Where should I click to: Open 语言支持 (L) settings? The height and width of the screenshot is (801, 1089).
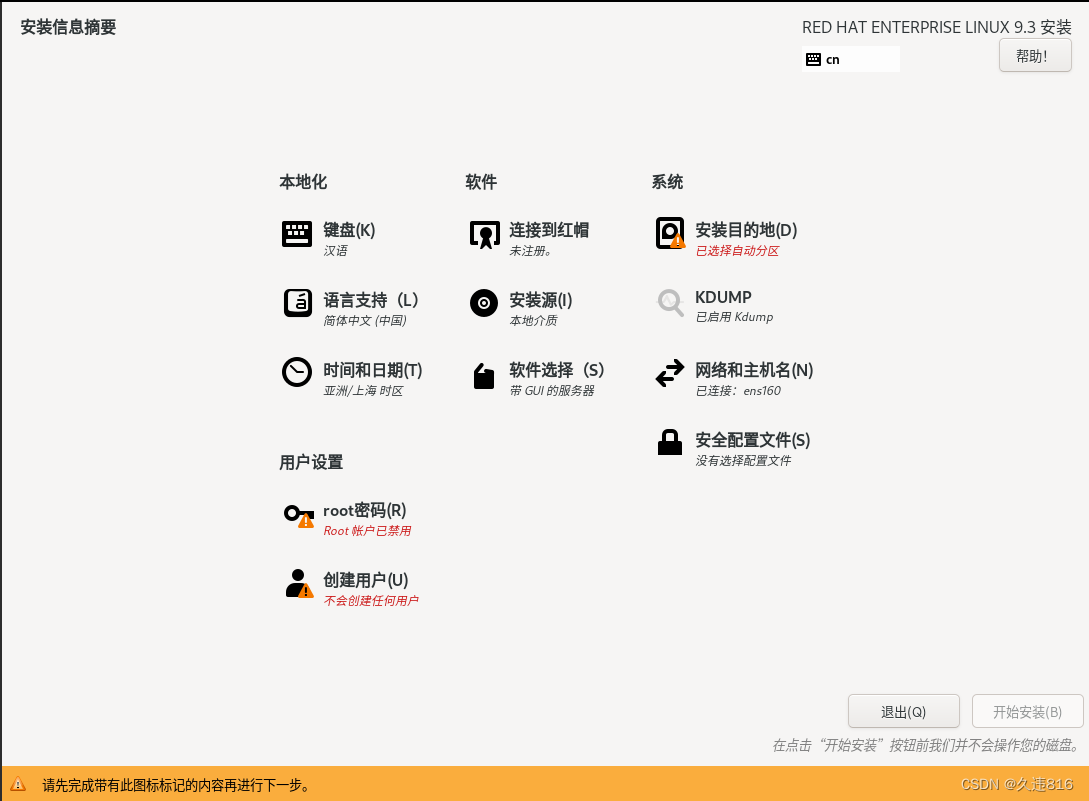pos(371,300)
